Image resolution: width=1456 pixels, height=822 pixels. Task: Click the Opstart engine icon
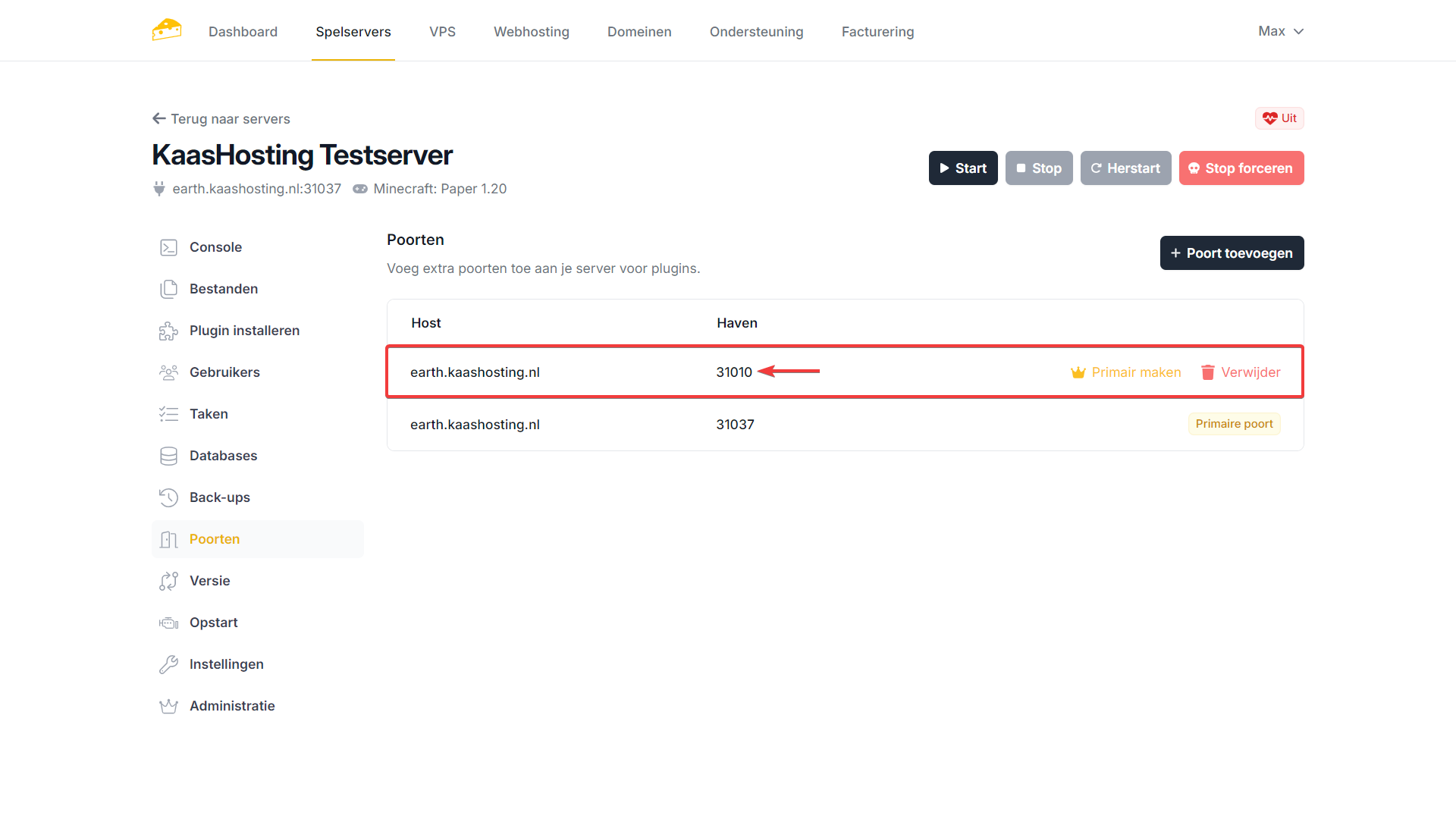[168, 623]
